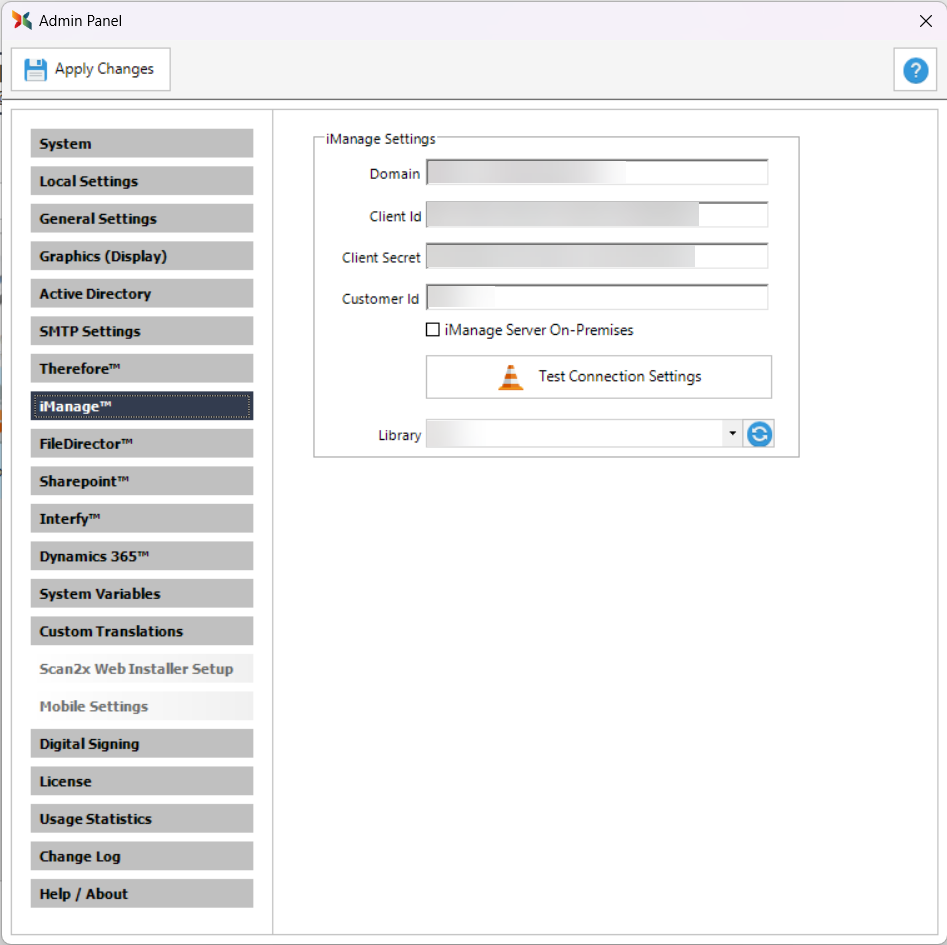The image size is (947, 945).
Task: Open the License section
Action: pyautogui.click(x=141, y=781)
